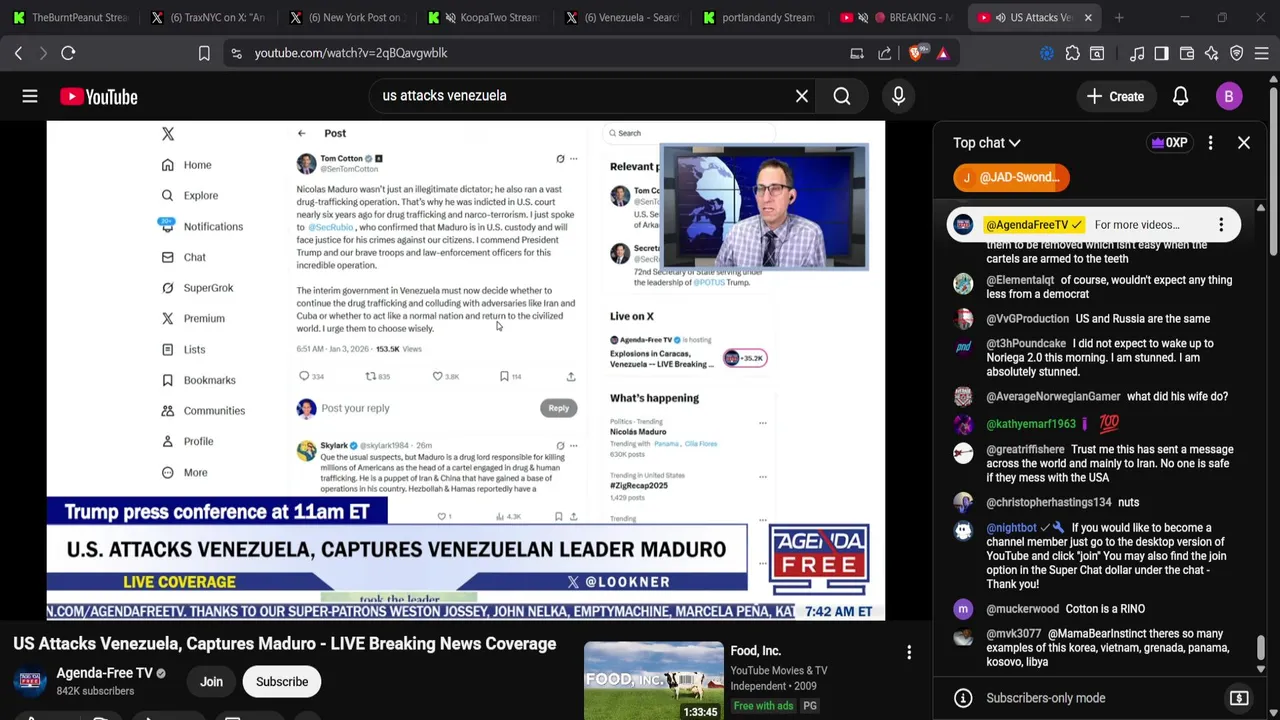Click the @AverageNorwegianGamer chat message
Image resolution: width=1280 pixels, height=720 pixels.
coord(1177,397)
